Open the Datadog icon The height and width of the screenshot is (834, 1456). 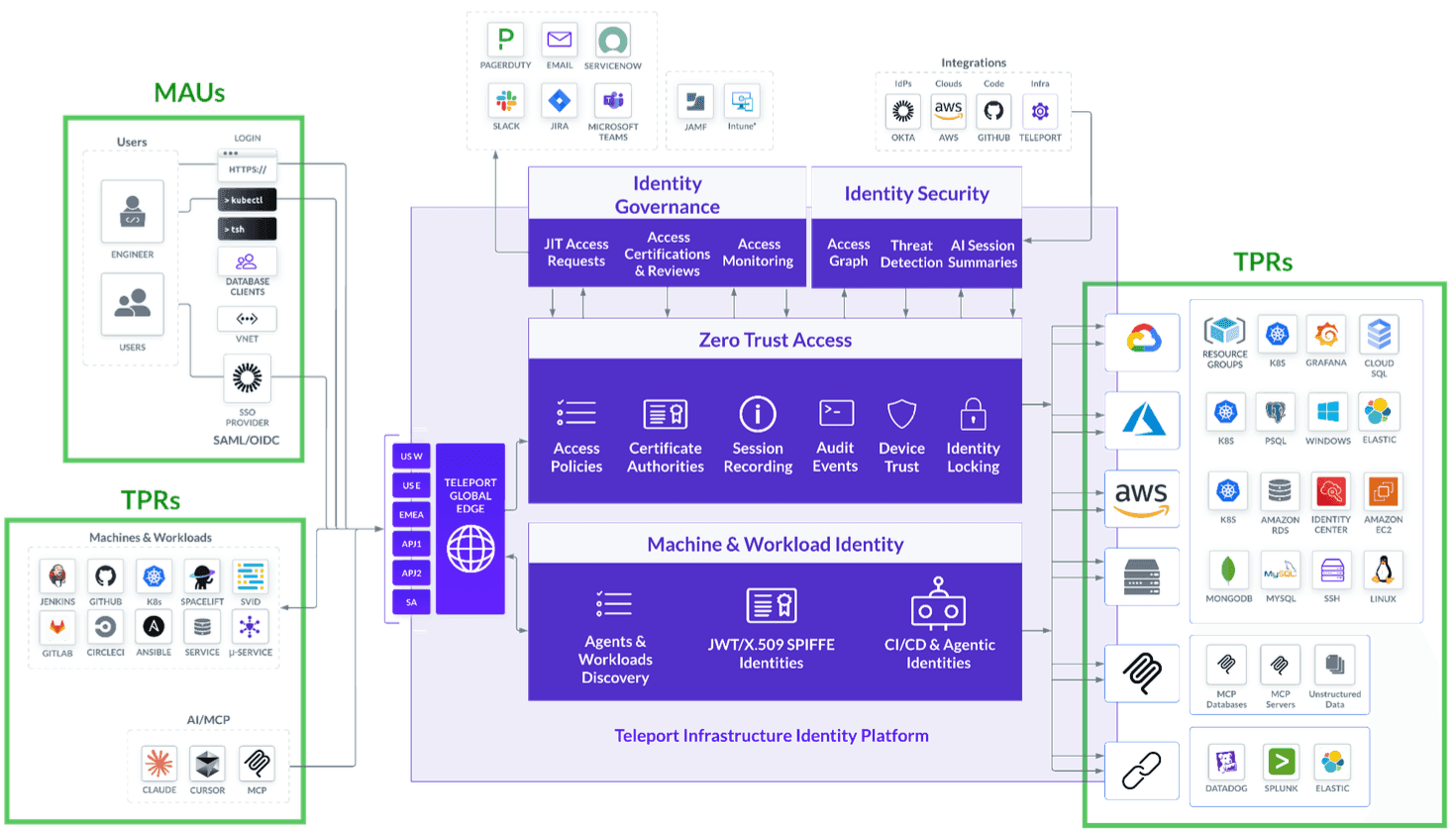coord(1226,763)
